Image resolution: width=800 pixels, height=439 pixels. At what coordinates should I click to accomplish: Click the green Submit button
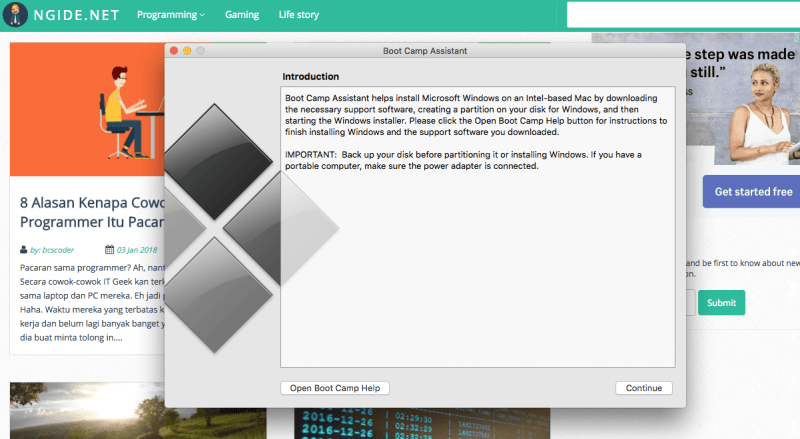point(721,303)
